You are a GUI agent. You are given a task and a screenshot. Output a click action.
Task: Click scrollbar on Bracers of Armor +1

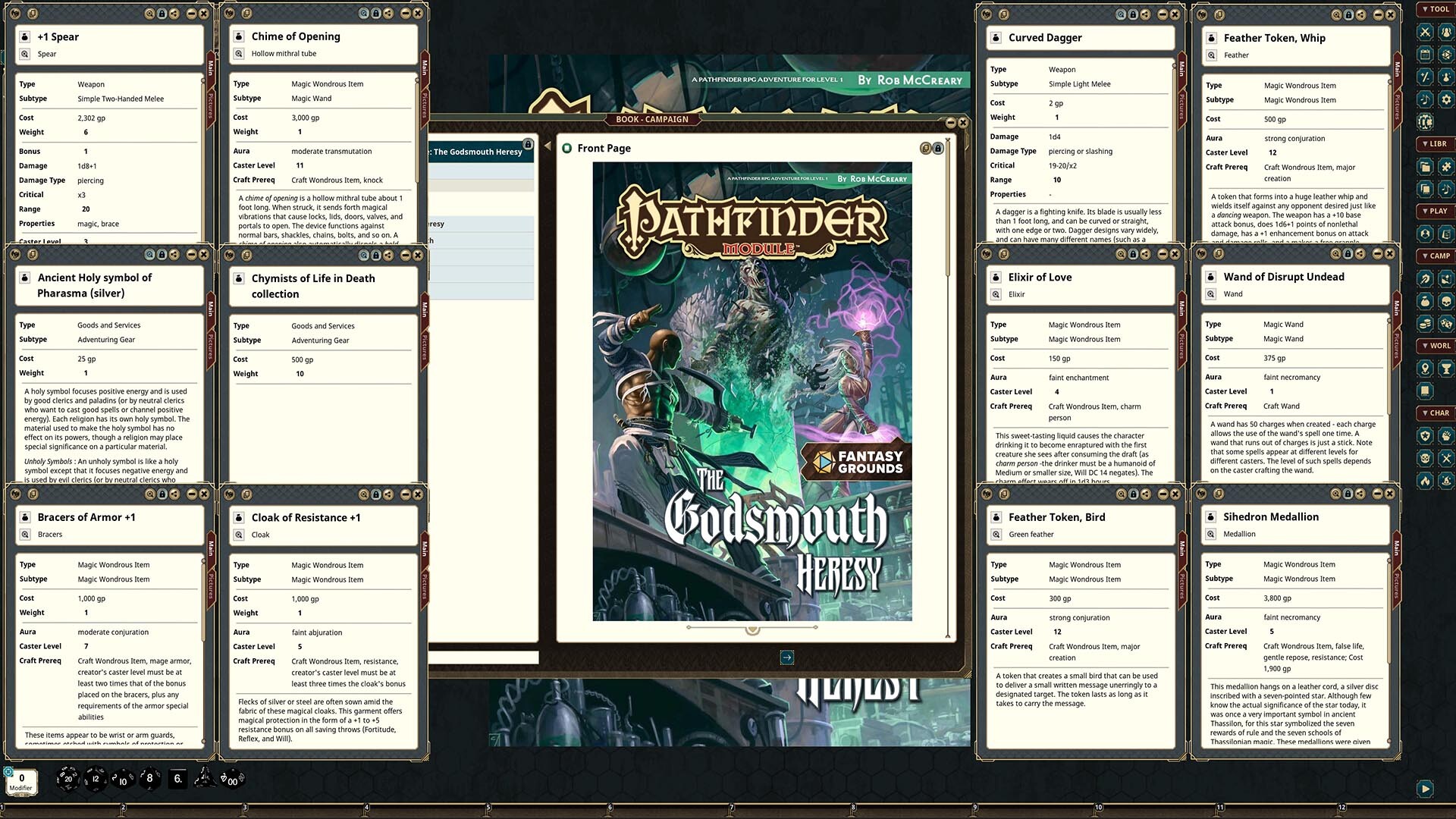202,599
